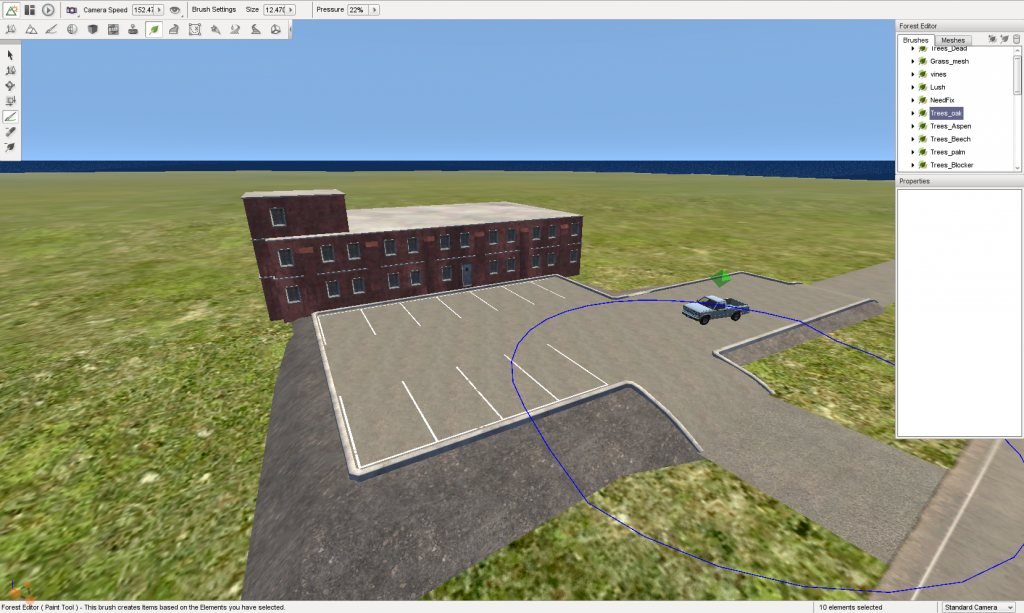Click the Add Brush Group icon

click(x=992, y=39)
